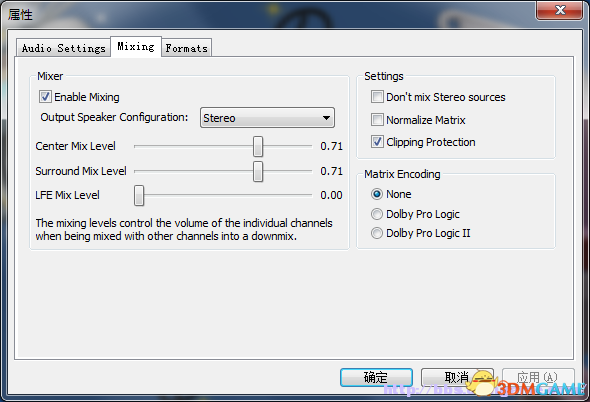Screen dimensions: 590x402
Task: Enable Don't mix Stereo sources option
Action: 377,97
